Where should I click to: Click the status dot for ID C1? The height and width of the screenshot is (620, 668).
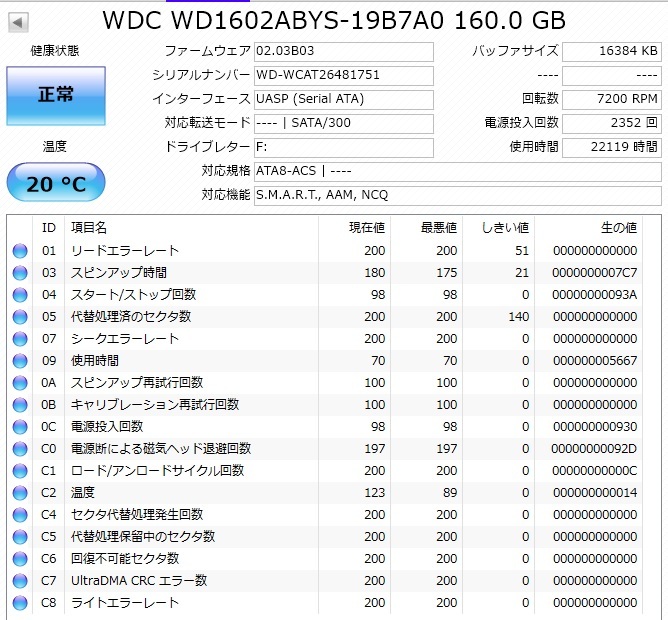(x=20, y=471)
